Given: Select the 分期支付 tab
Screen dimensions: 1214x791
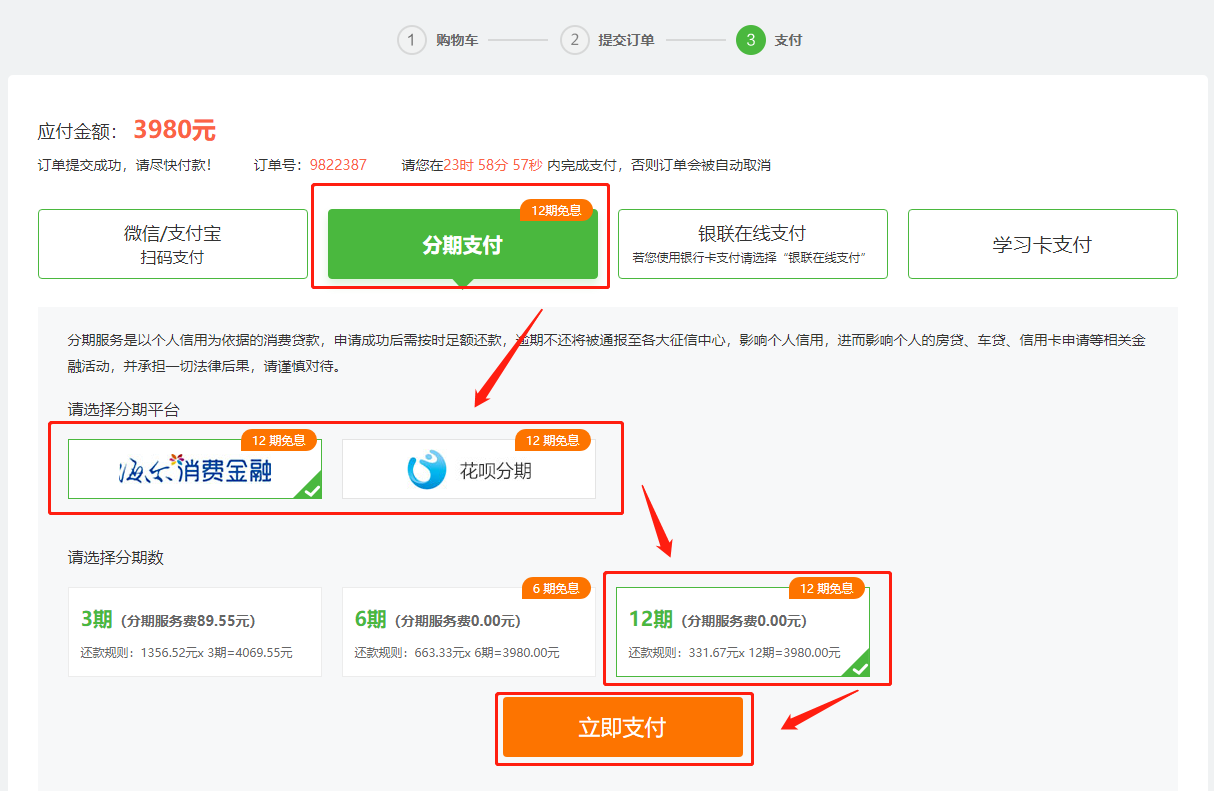Looking at the screenshot, I should 462,246.
